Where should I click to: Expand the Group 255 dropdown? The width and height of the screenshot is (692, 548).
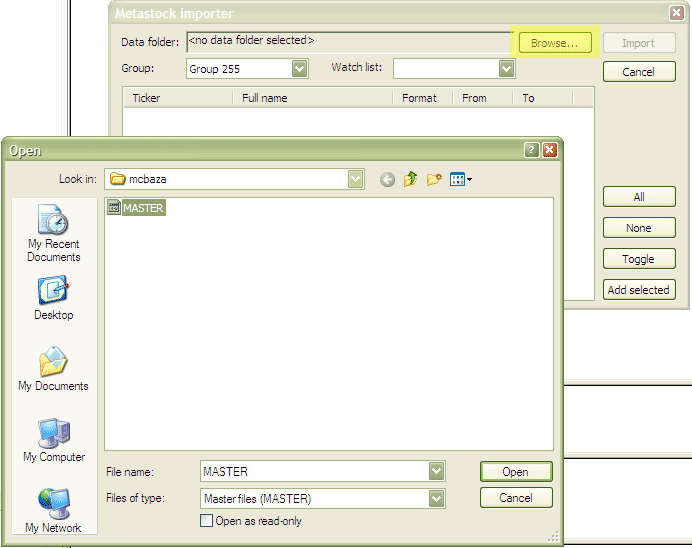coord(299,69)
